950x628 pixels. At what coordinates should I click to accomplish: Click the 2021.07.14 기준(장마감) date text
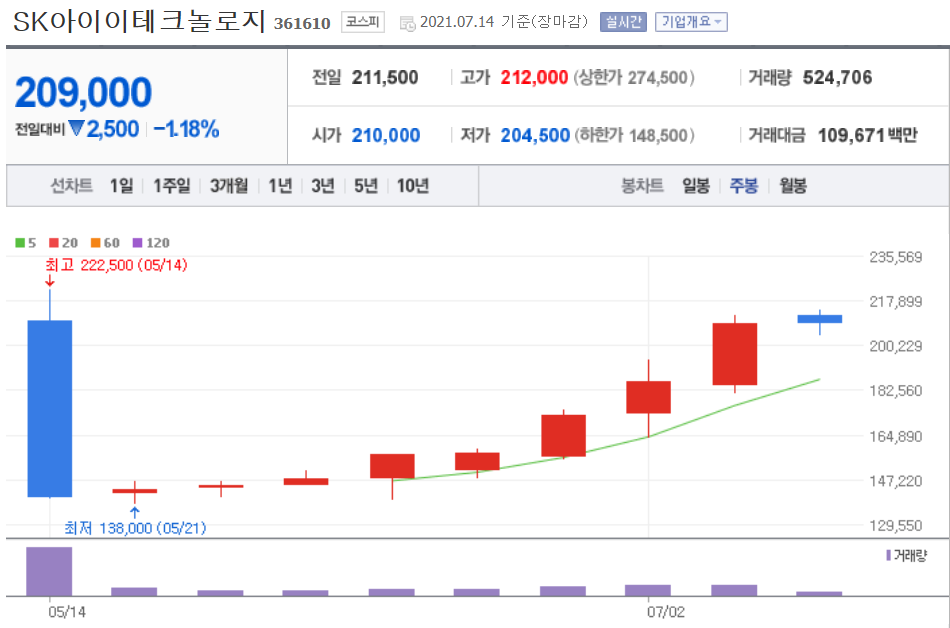(x=503, y=22)
